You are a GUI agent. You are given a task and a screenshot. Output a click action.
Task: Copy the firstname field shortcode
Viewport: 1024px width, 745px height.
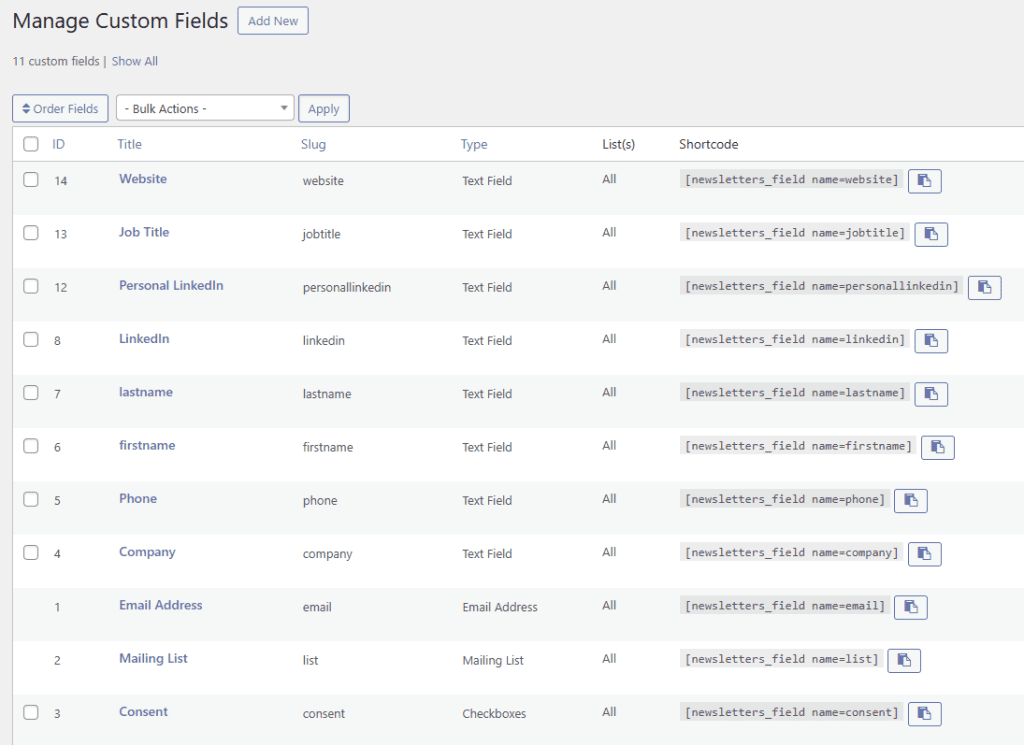point(937,447)
